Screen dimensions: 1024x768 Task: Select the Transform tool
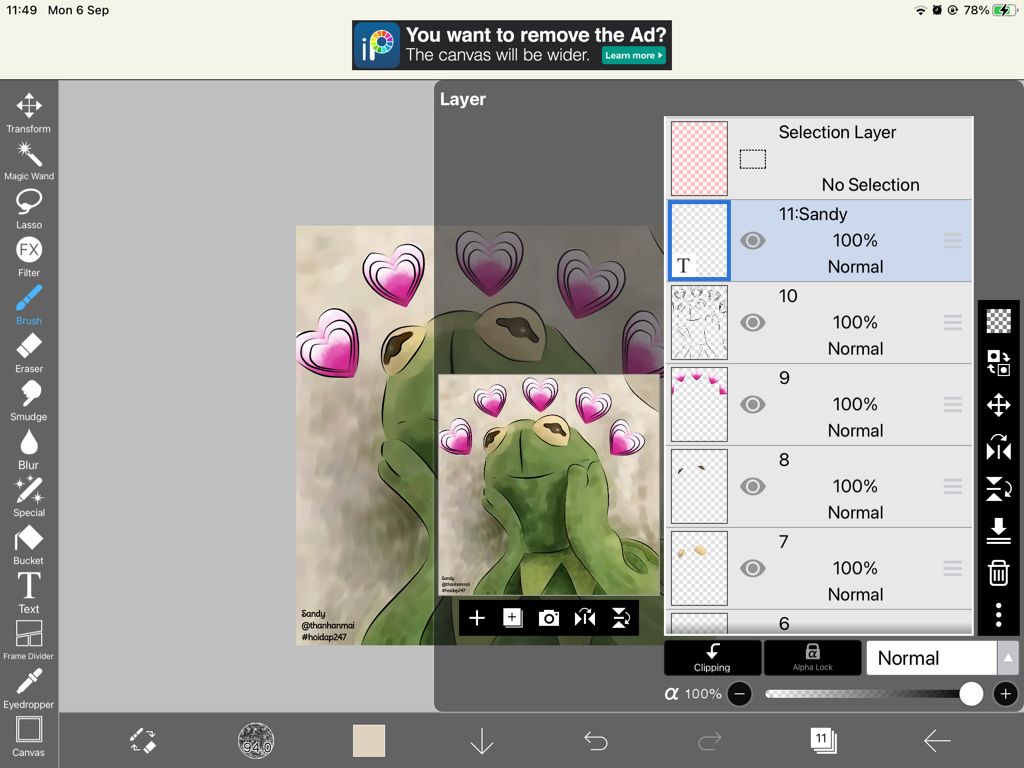click(x=29, y=113)
